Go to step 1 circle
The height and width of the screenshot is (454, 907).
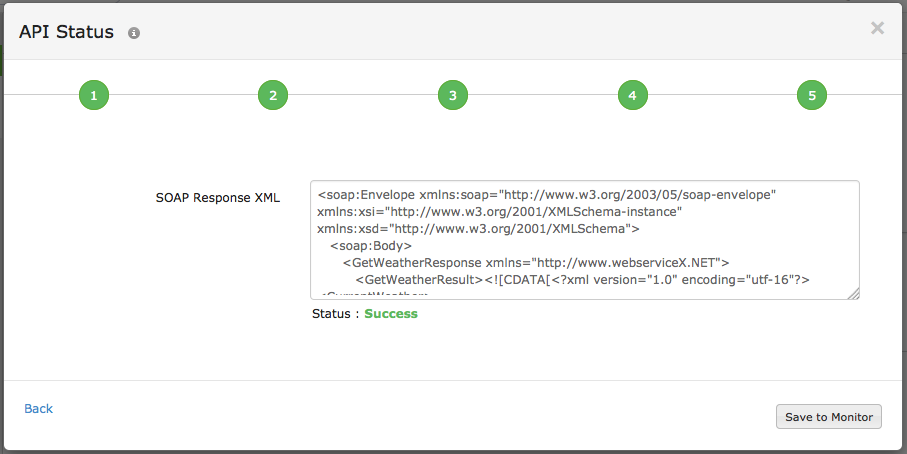click(93, 95)
